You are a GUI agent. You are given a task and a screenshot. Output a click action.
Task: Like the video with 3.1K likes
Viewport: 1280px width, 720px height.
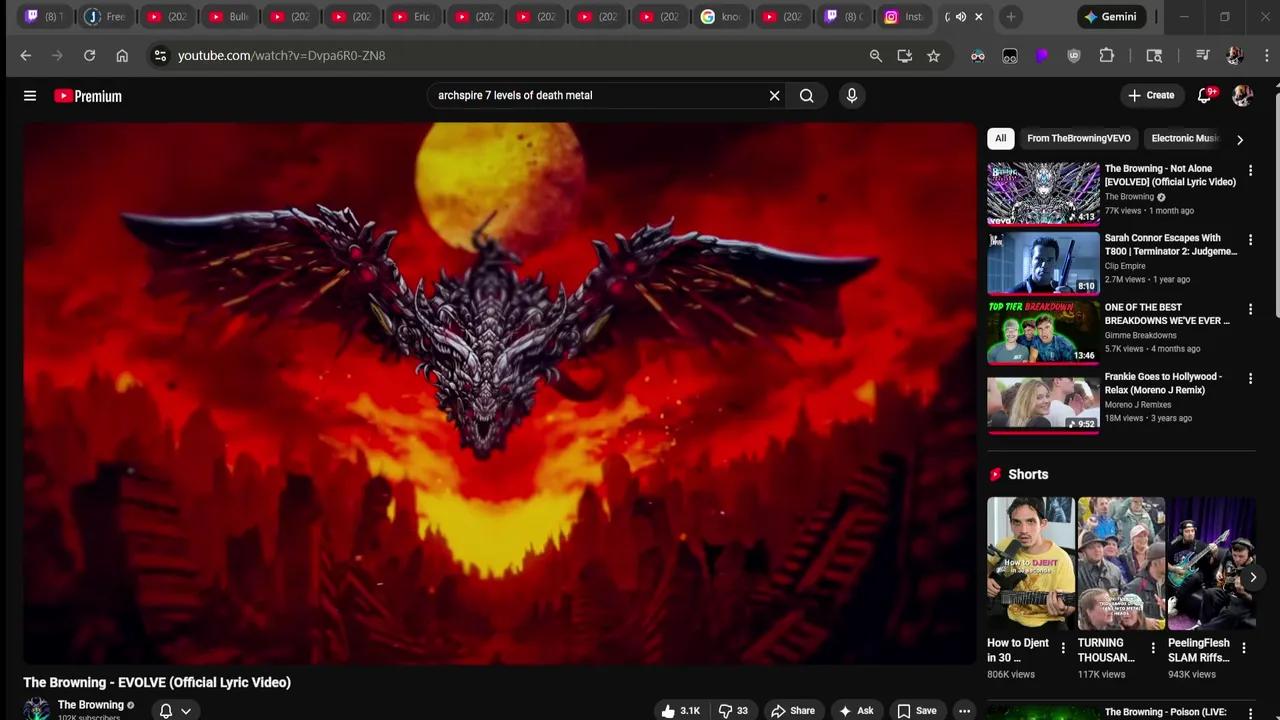coord(680,711)
